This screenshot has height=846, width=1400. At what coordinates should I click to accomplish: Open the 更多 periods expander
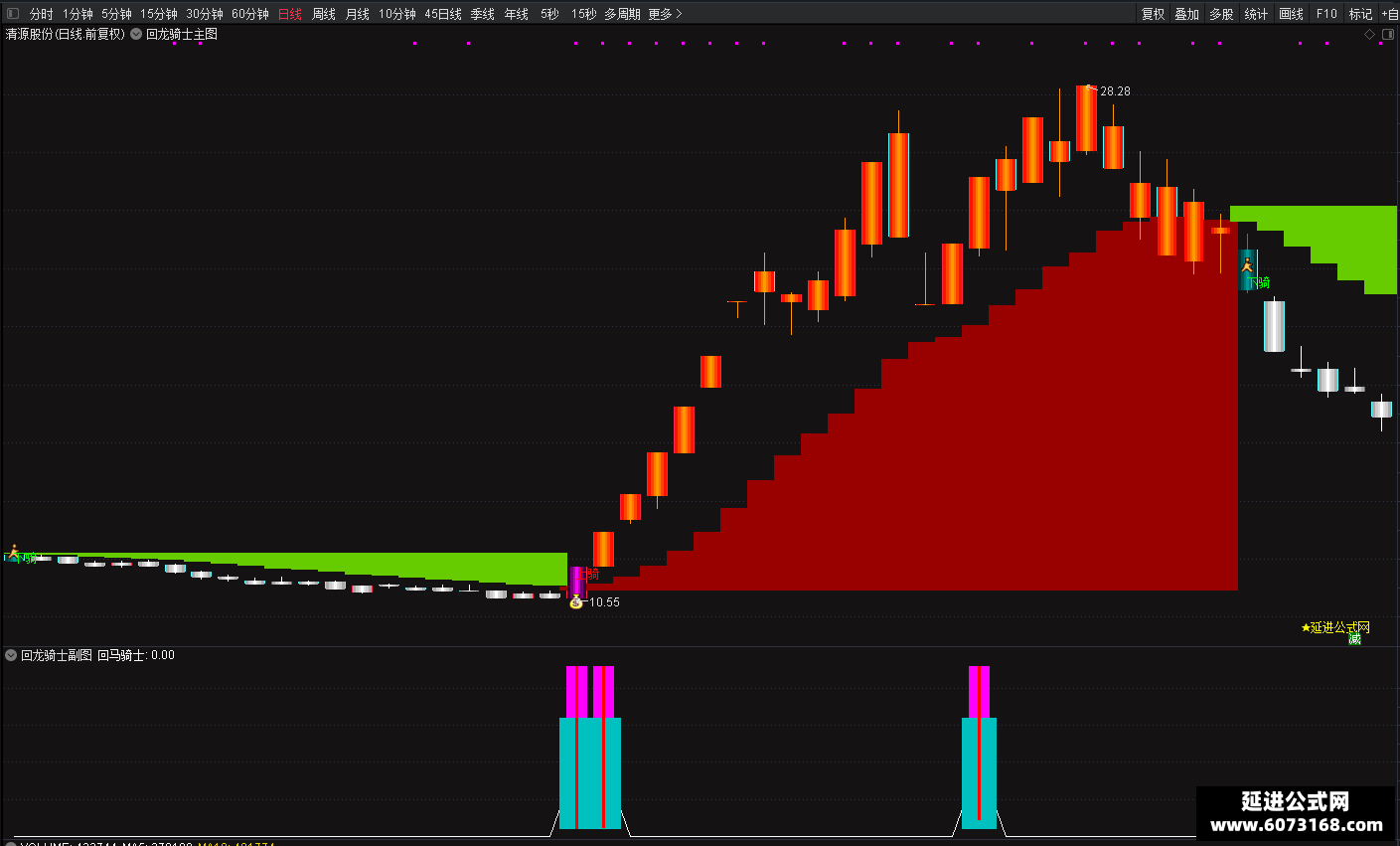[665, 14]
